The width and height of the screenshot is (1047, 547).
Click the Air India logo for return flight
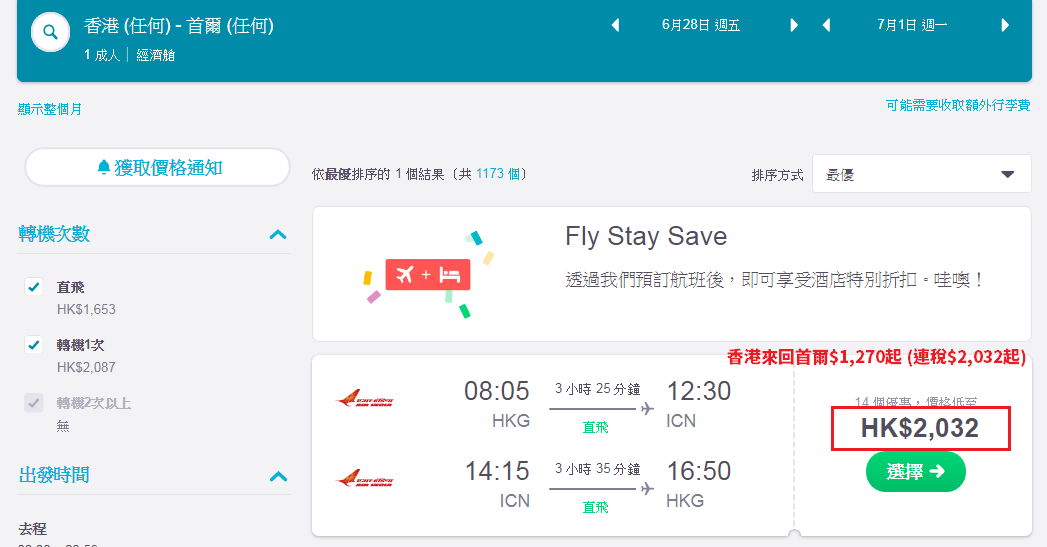365,479
